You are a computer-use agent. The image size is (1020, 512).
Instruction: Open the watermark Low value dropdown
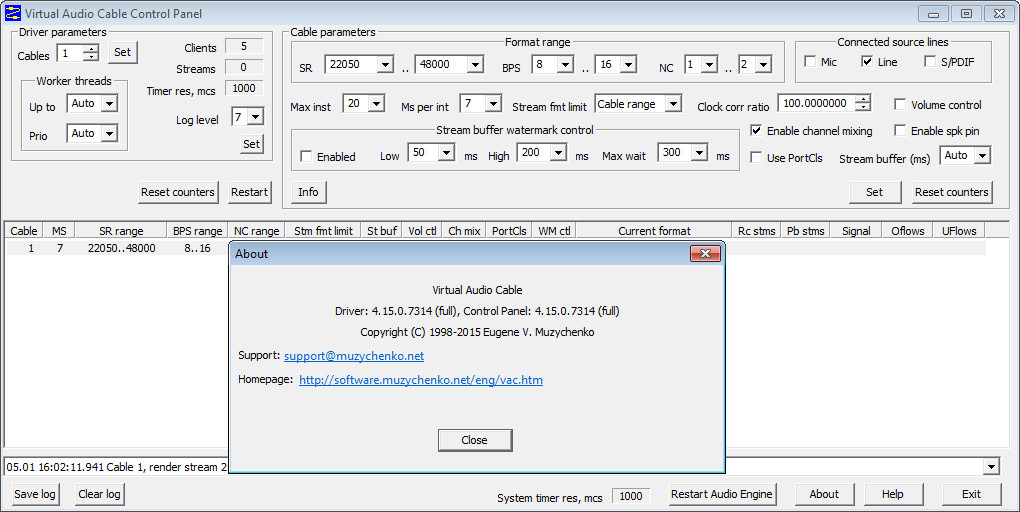[446, 153]
